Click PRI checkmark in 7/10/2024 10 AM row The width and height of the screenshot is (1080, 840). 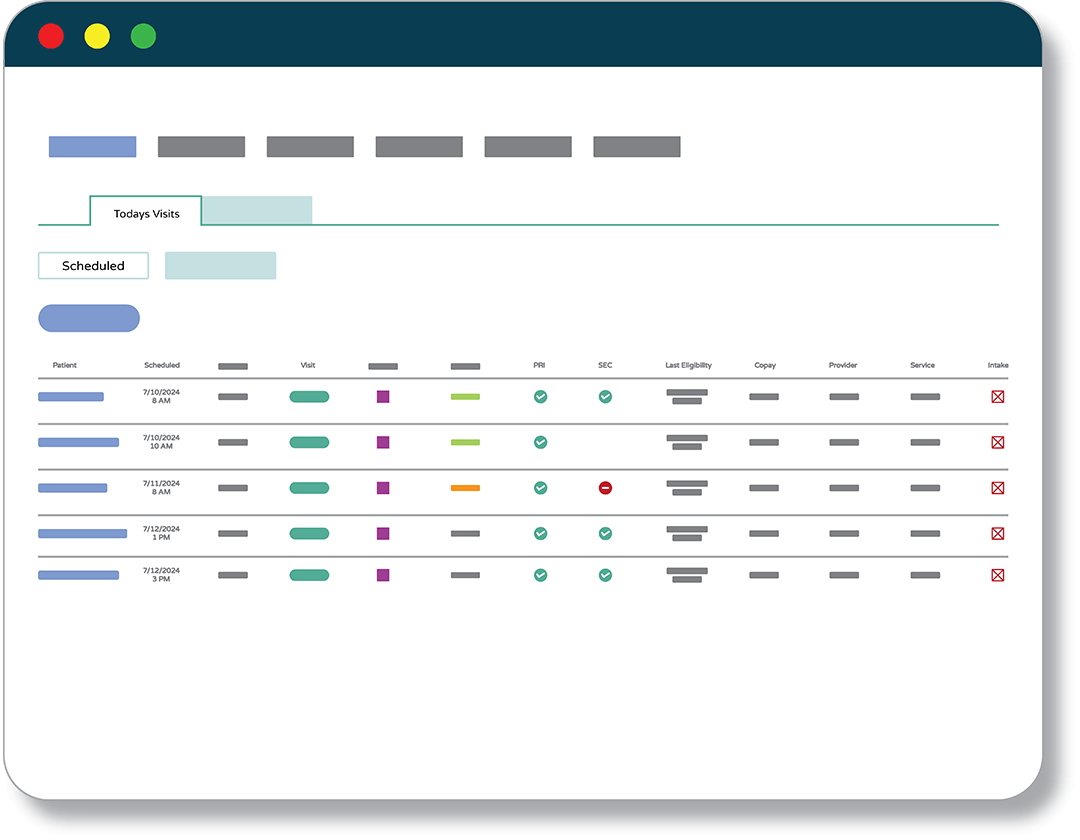[x=540, y=442]
